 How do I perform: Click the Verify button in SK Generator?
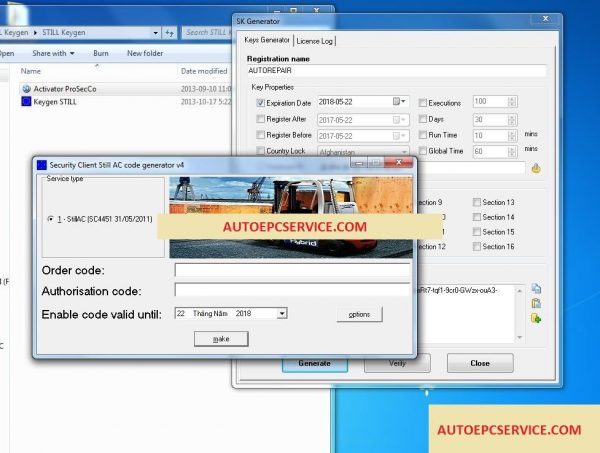(x=397, y=363)
